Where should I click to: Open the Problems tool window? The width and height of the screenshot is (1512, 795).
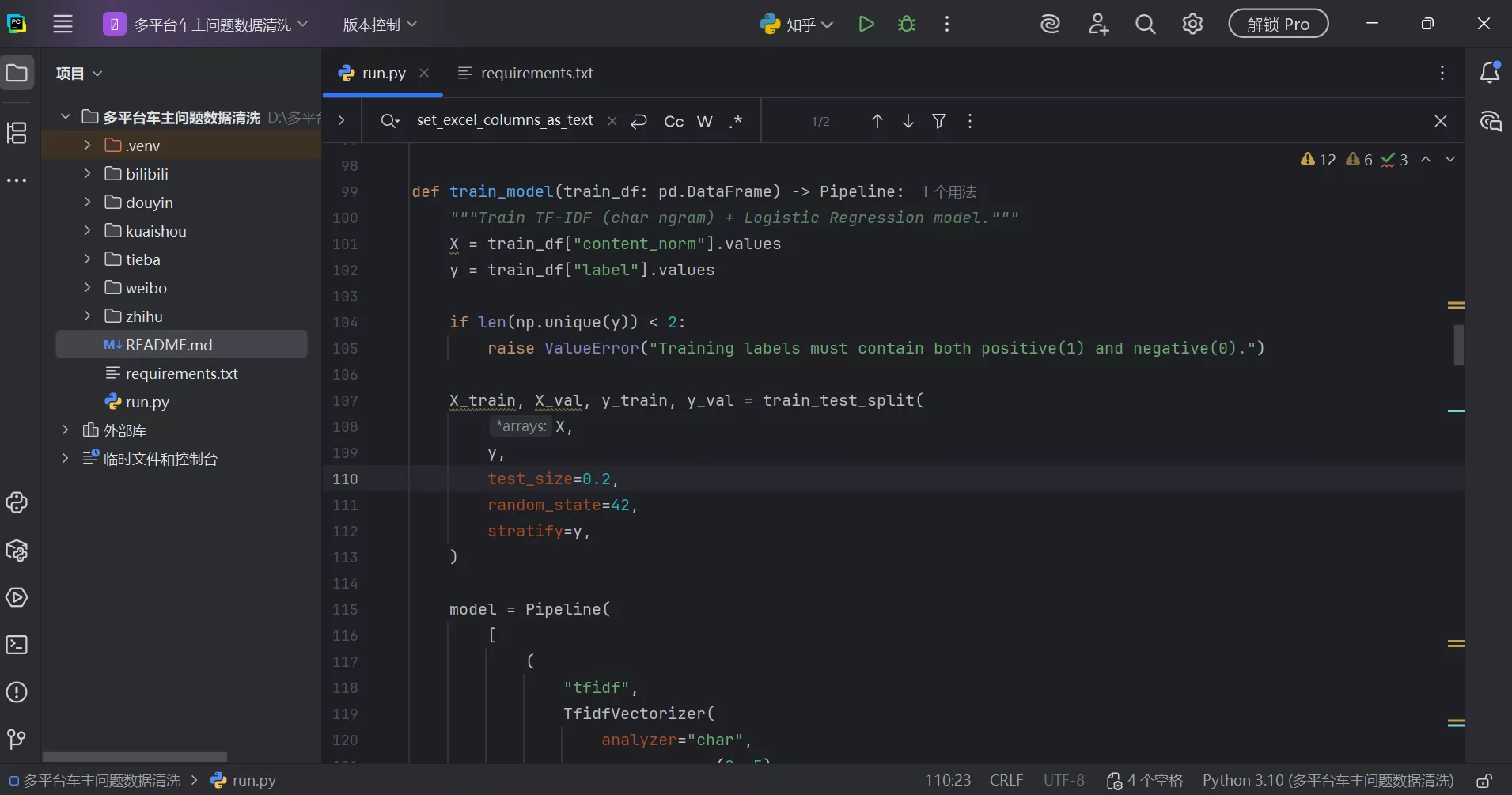(x=17, y=693)
